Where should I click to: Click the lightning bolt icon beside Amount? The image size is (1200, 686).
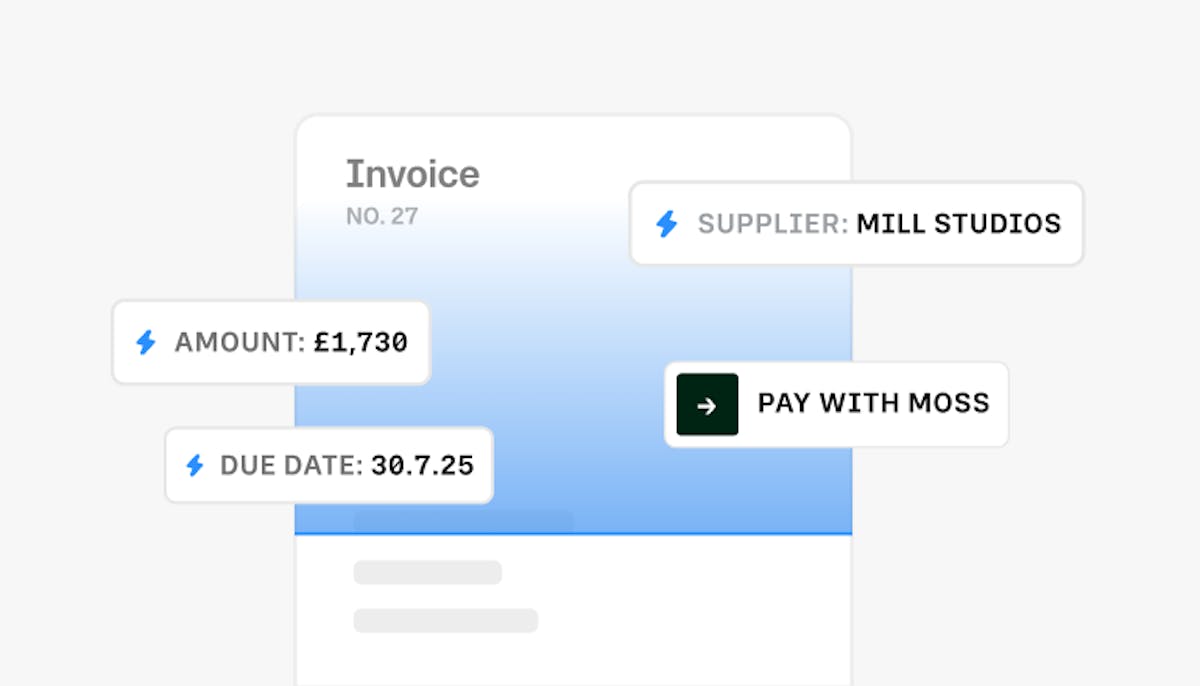coord(146,343)
